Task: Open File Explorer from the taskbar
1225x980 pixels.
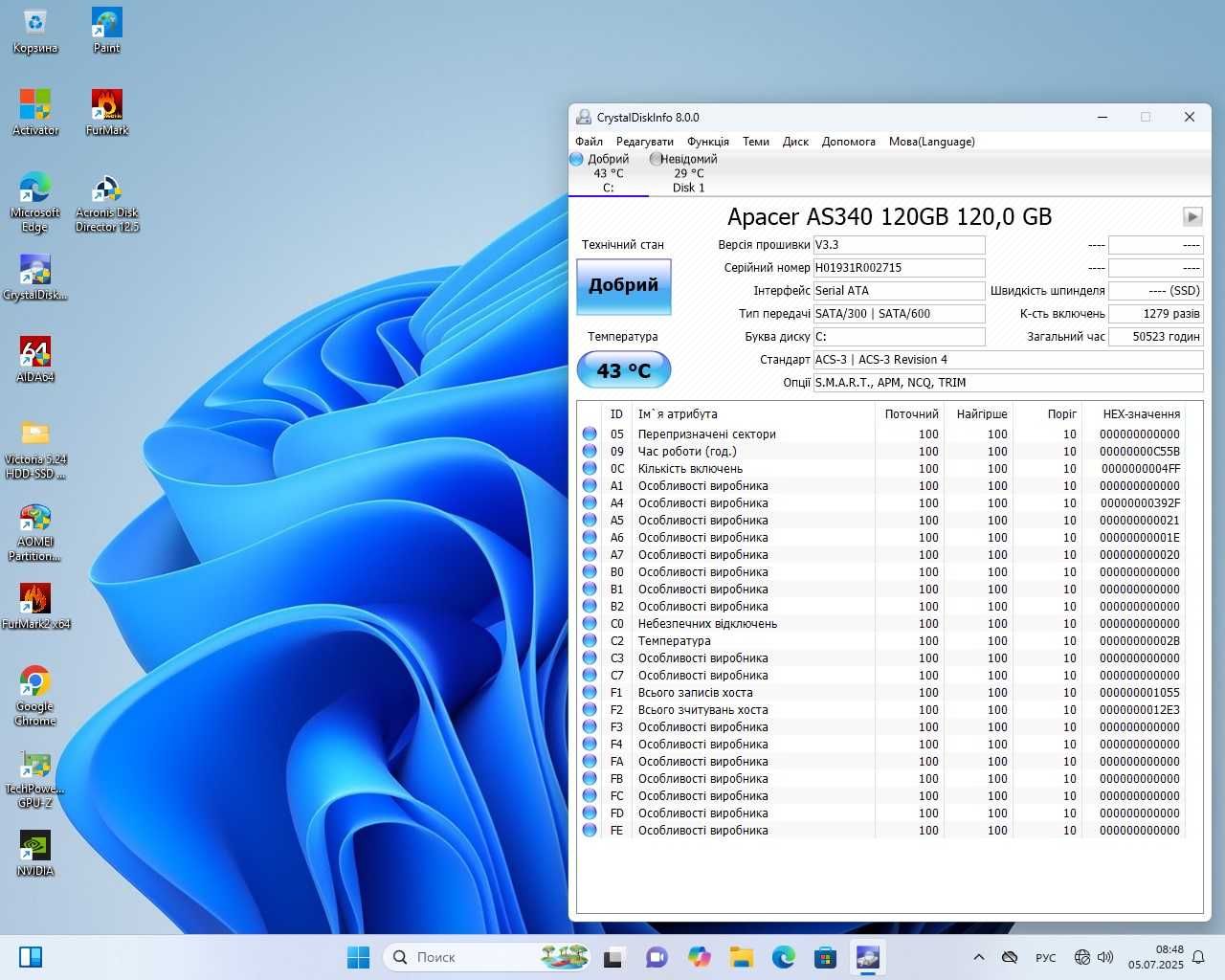Action: tap(741, 957)
